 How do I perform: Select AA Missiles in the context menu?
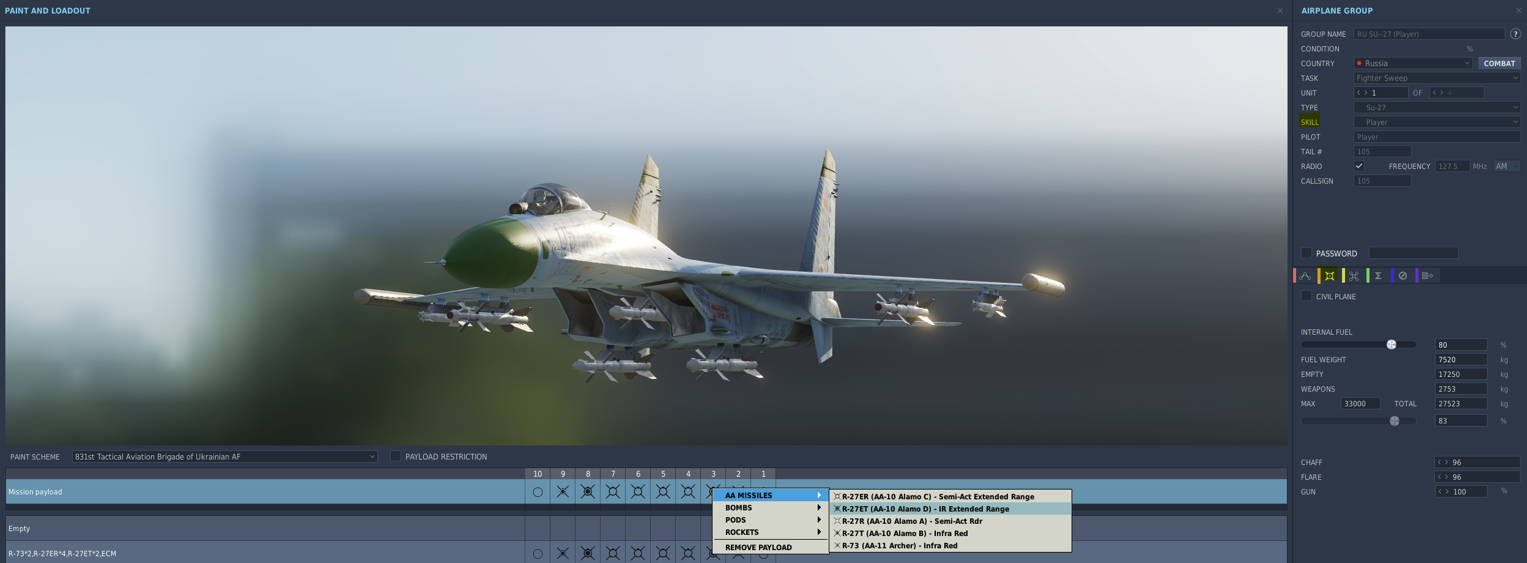(771, 495)
